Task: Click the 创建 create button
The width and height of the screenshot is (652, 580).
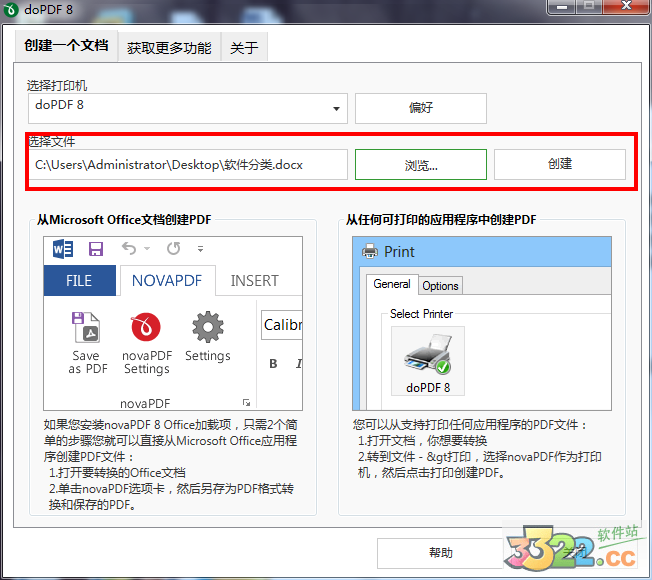Action: (x=560, y=164)
